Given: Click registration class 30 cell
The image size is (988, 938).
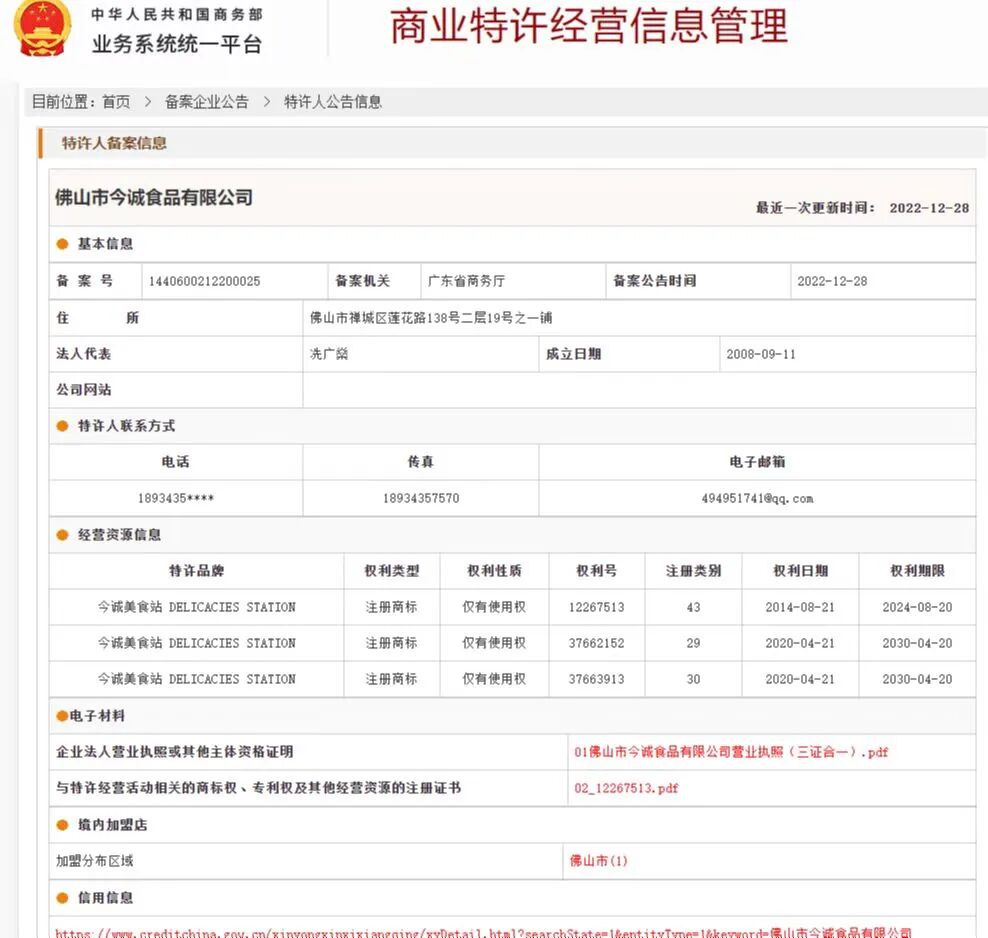Looking at the screenshot, I should coord(693,679).
